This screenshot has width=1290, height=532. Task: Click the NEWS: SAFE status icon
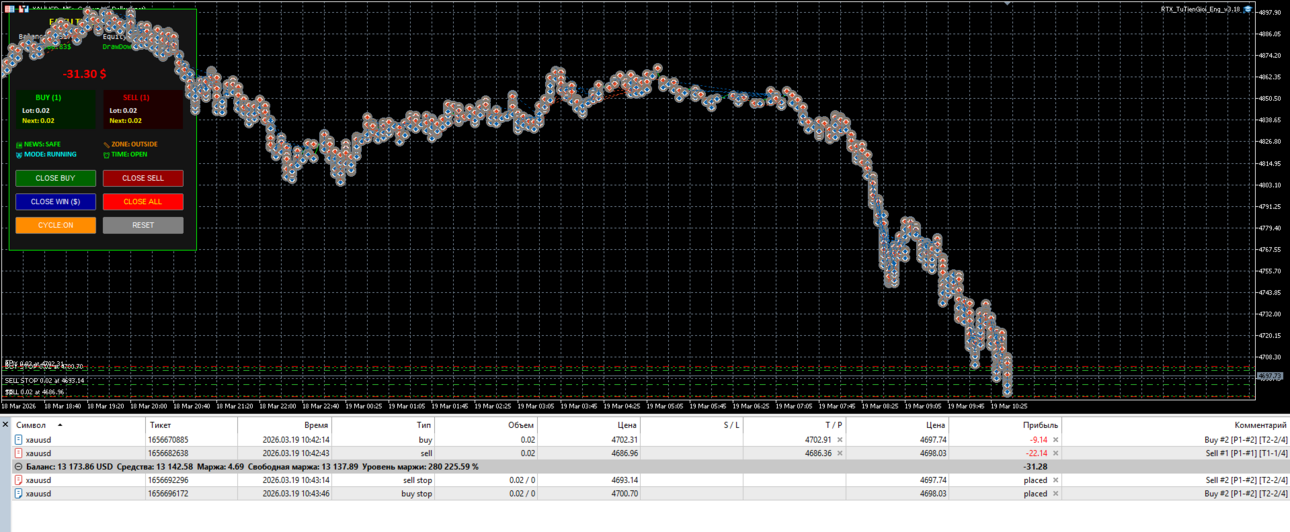[19, 145]
